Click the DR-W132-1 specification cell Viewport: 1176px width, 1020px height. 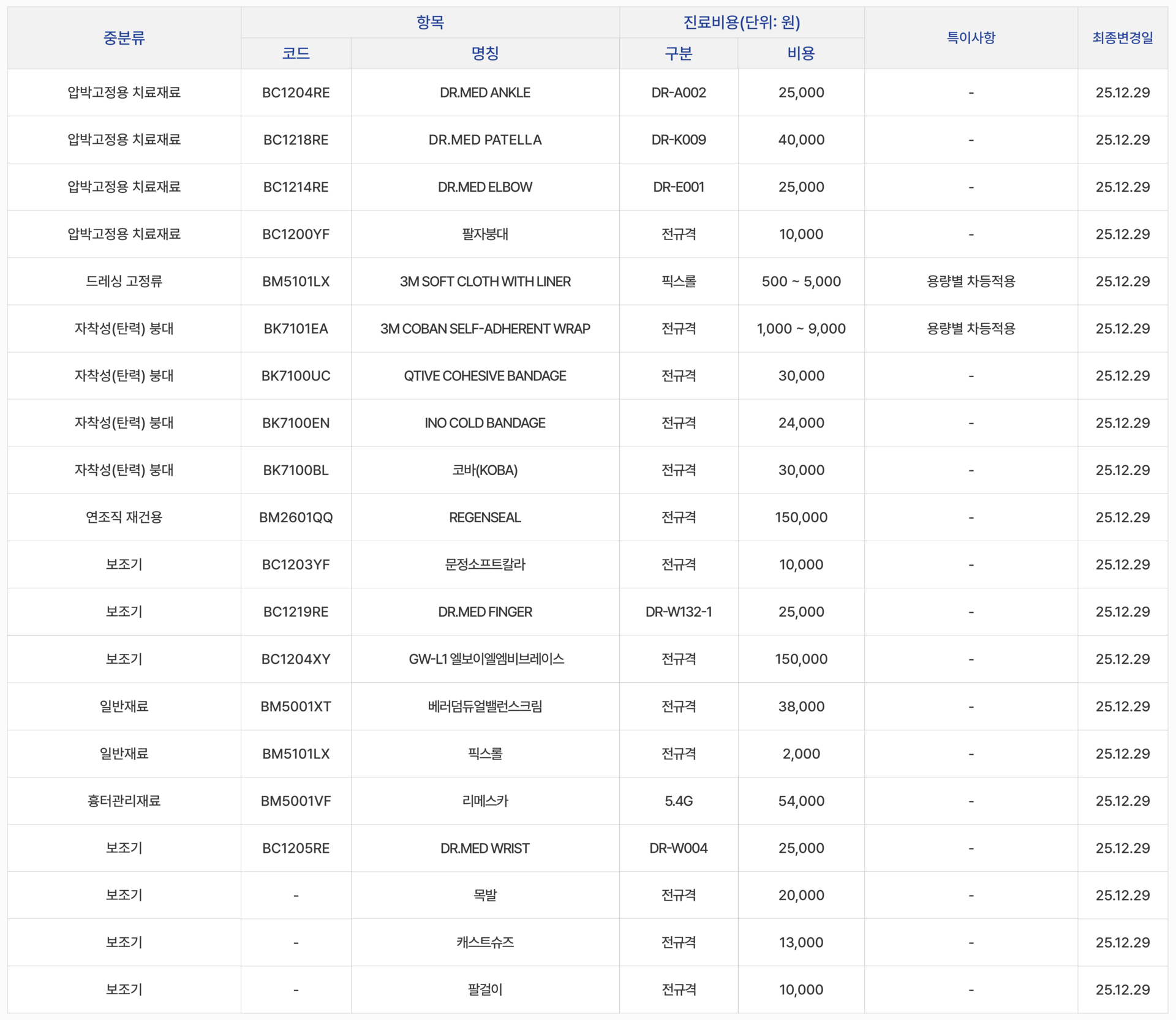[678, 612]
